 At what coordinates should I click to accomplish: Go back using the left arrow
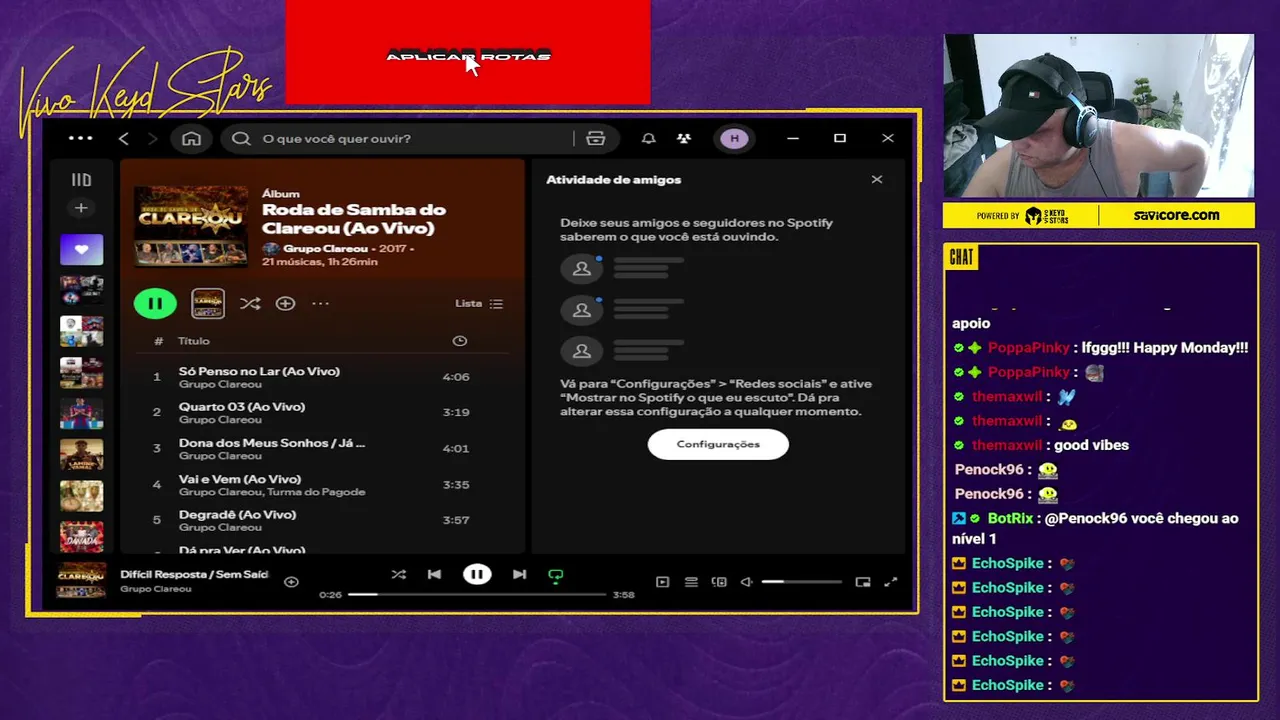point(124,139)
